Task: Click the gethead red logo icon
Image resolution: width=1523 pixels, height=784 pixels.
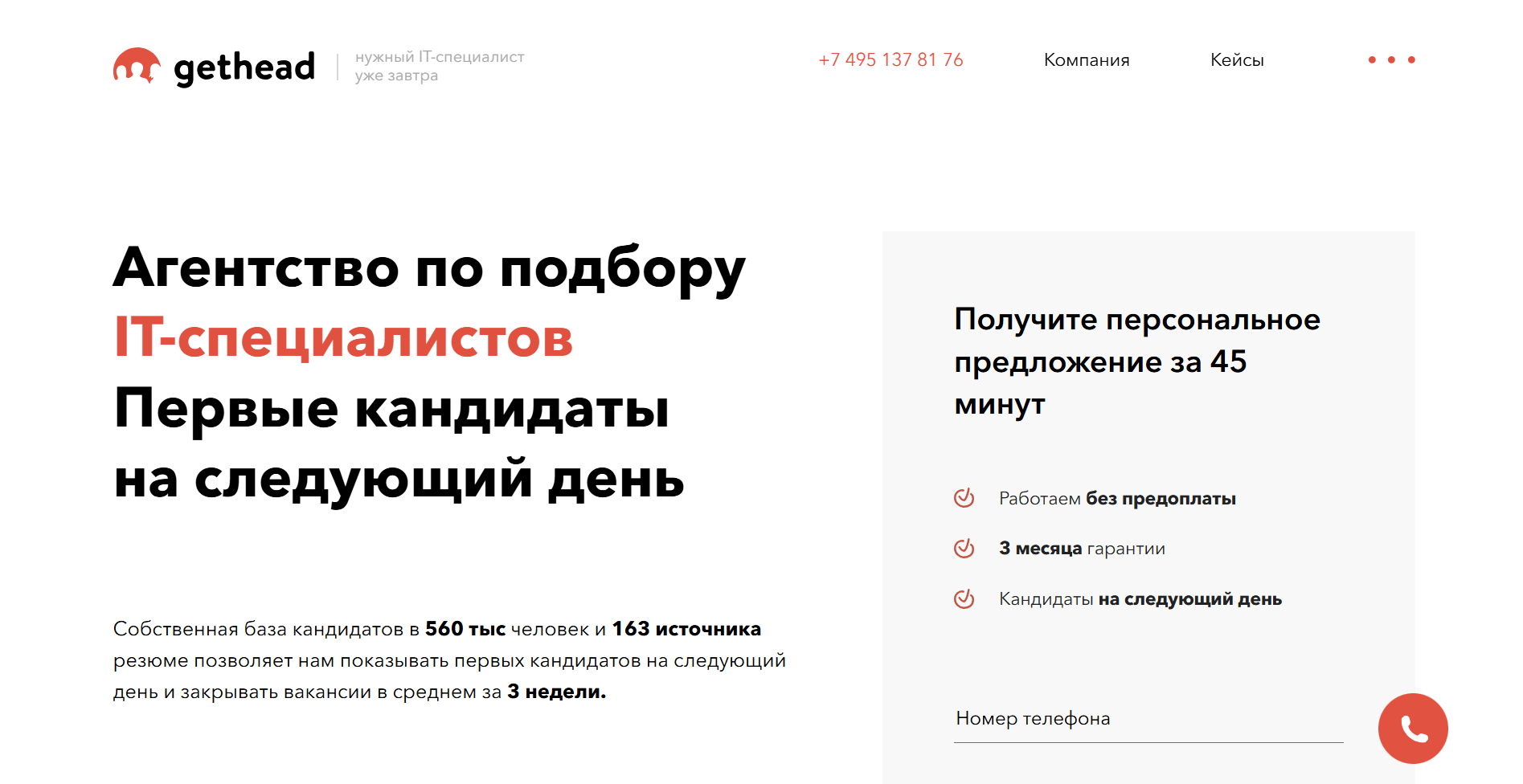Action: pyautogui.click(x=137, y=66)
